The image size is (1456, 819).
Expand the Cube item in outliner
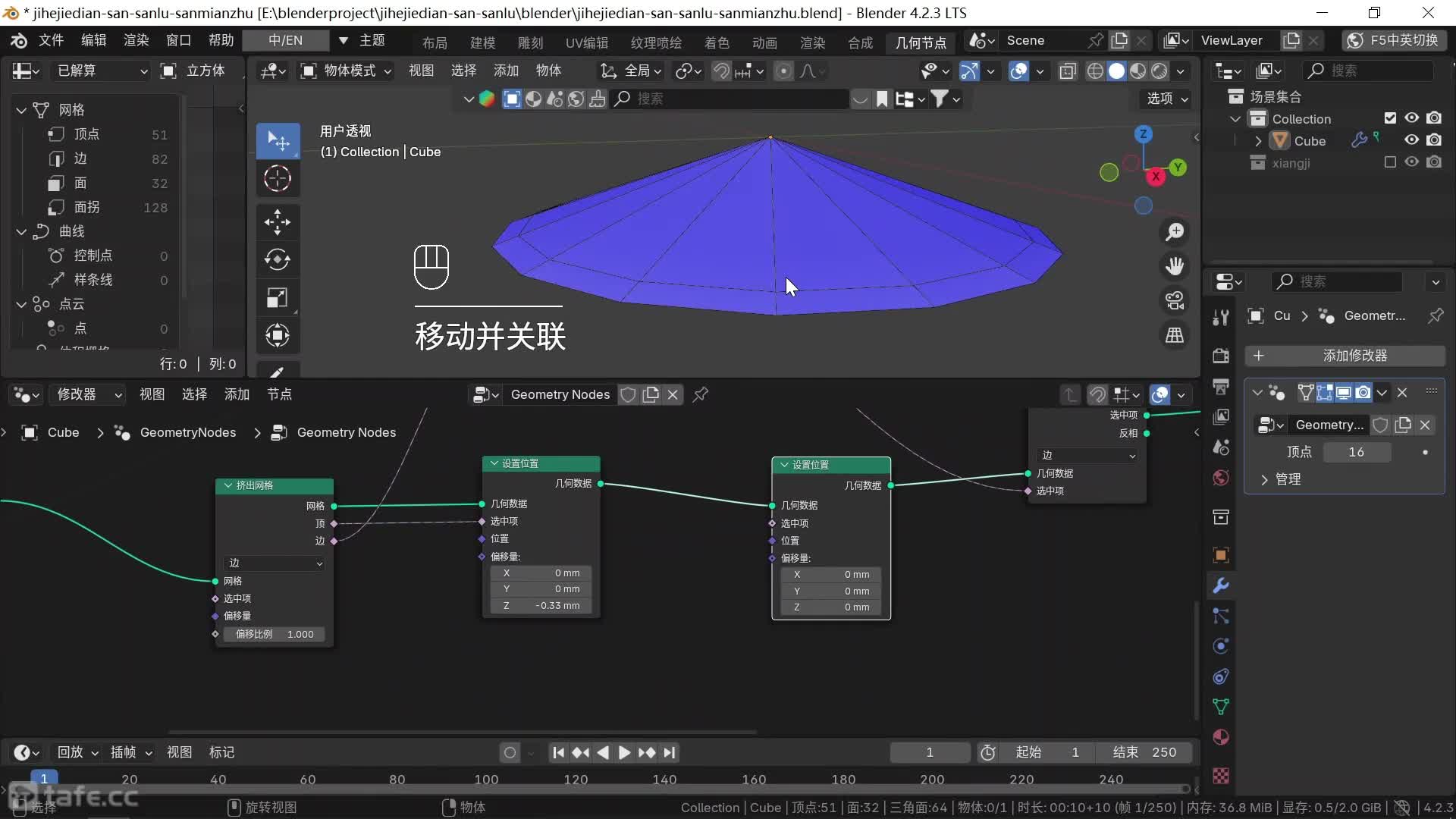pyautogui.click(x=1259, y=141)
